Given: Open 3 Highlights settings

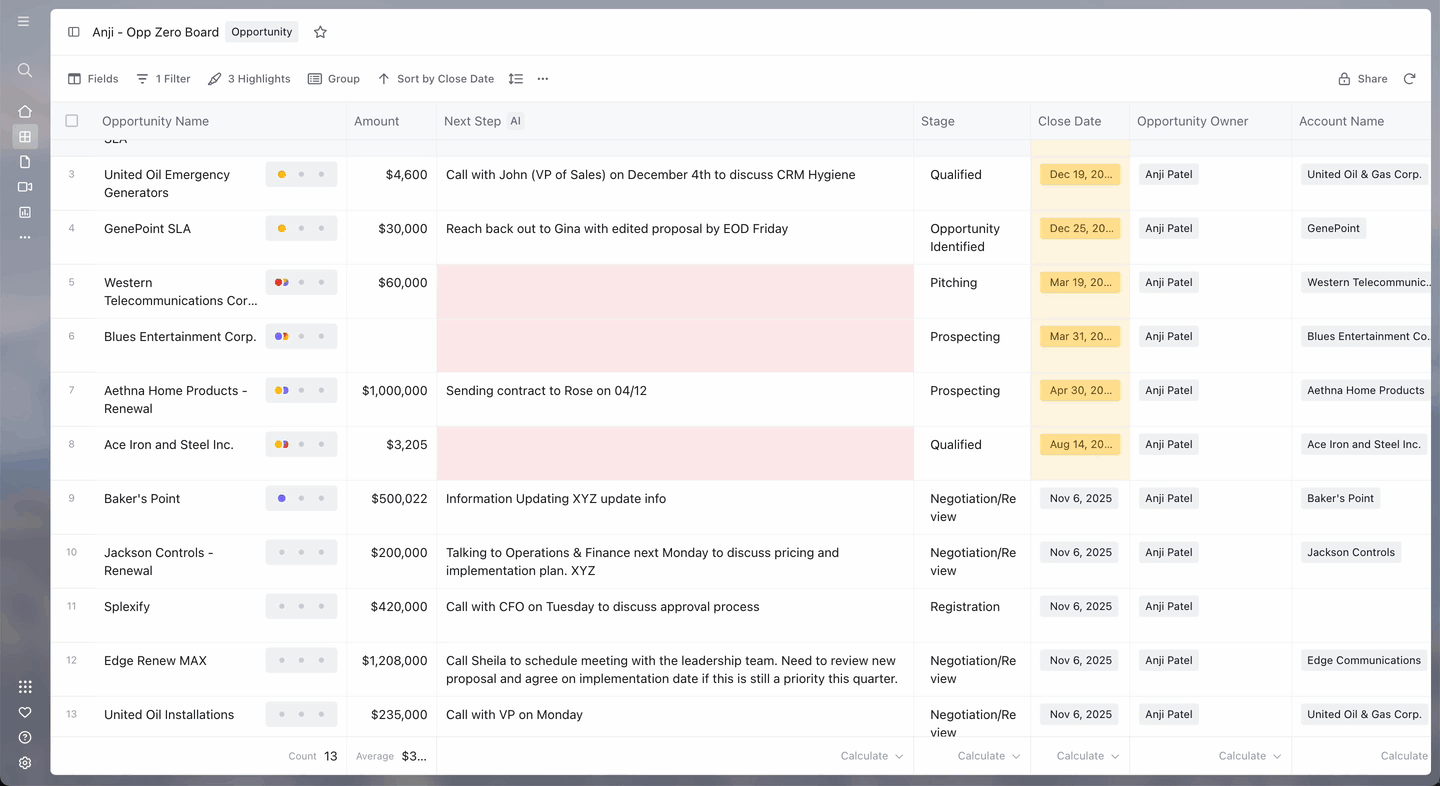Looking at the screenshot, I should [x=249, y=79].
